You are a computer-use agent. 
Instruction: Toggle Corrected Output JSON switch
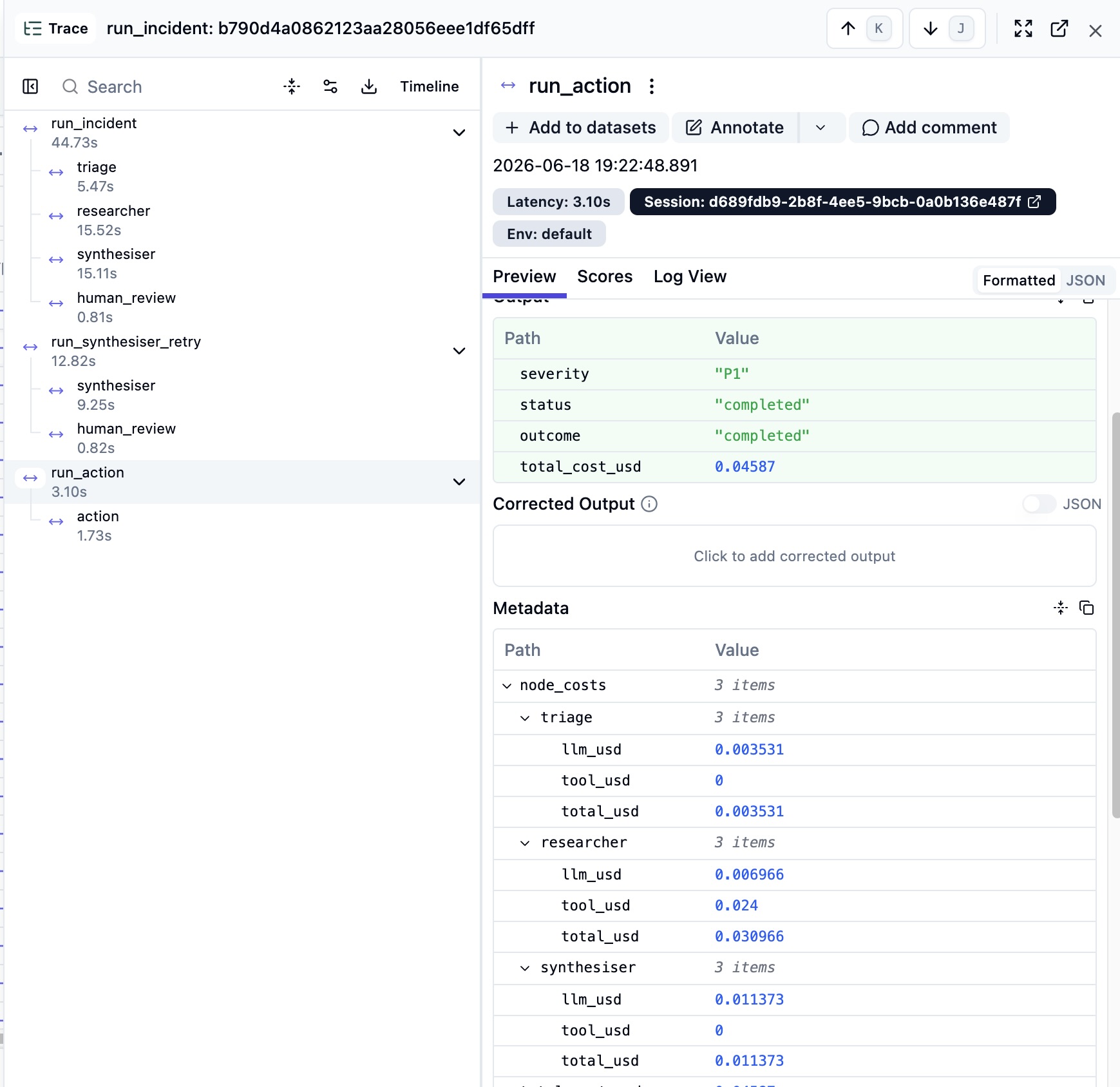point(1039,504)
